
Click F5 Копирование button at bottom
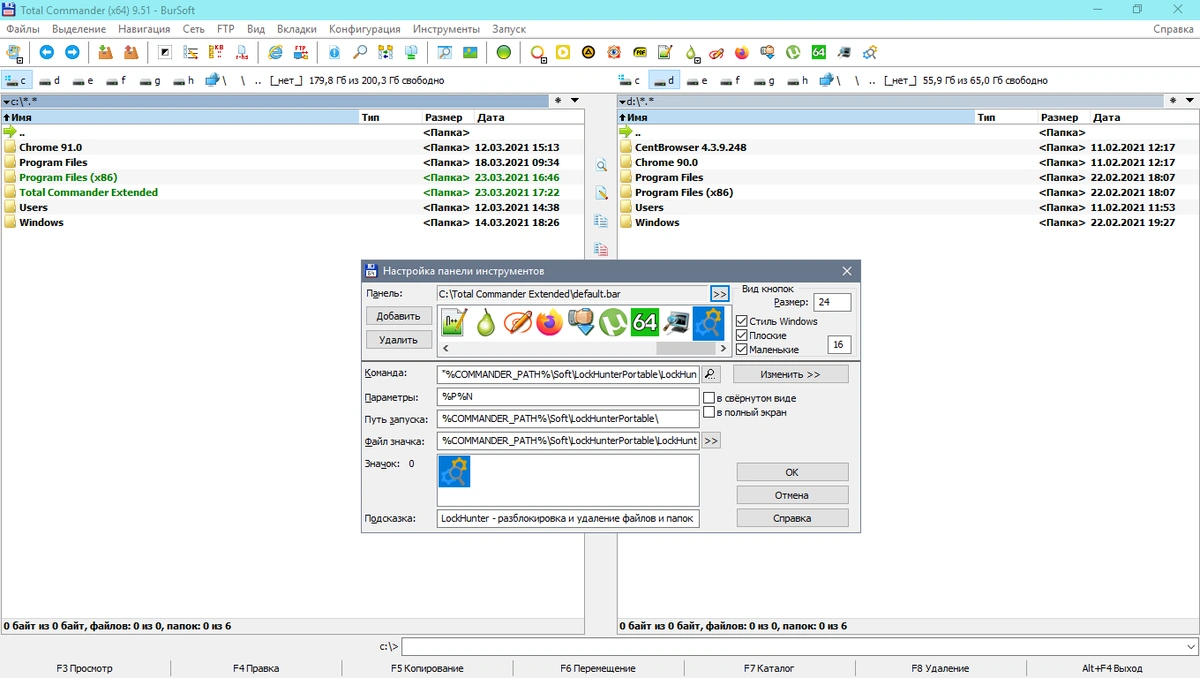tap(428, 668)
